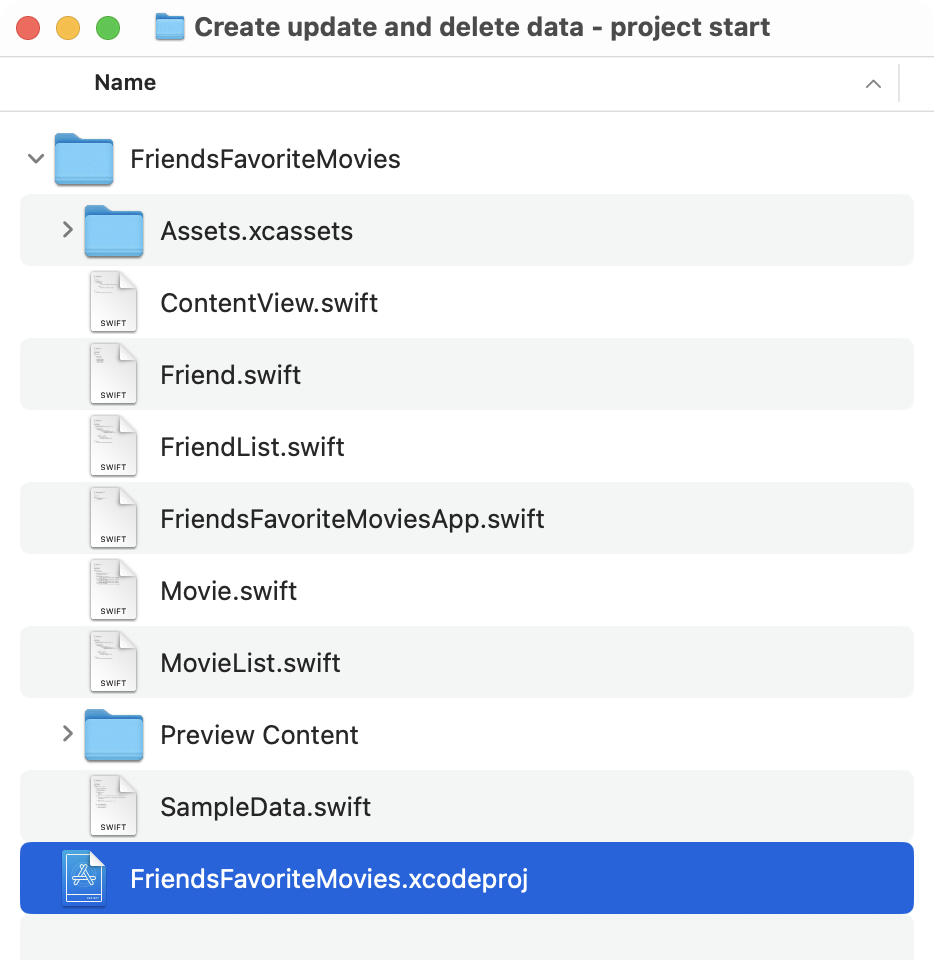Click the blue Assets.xcassets folder icon
The height and width of the screenshot is (960, 934).
coord(113,230)
